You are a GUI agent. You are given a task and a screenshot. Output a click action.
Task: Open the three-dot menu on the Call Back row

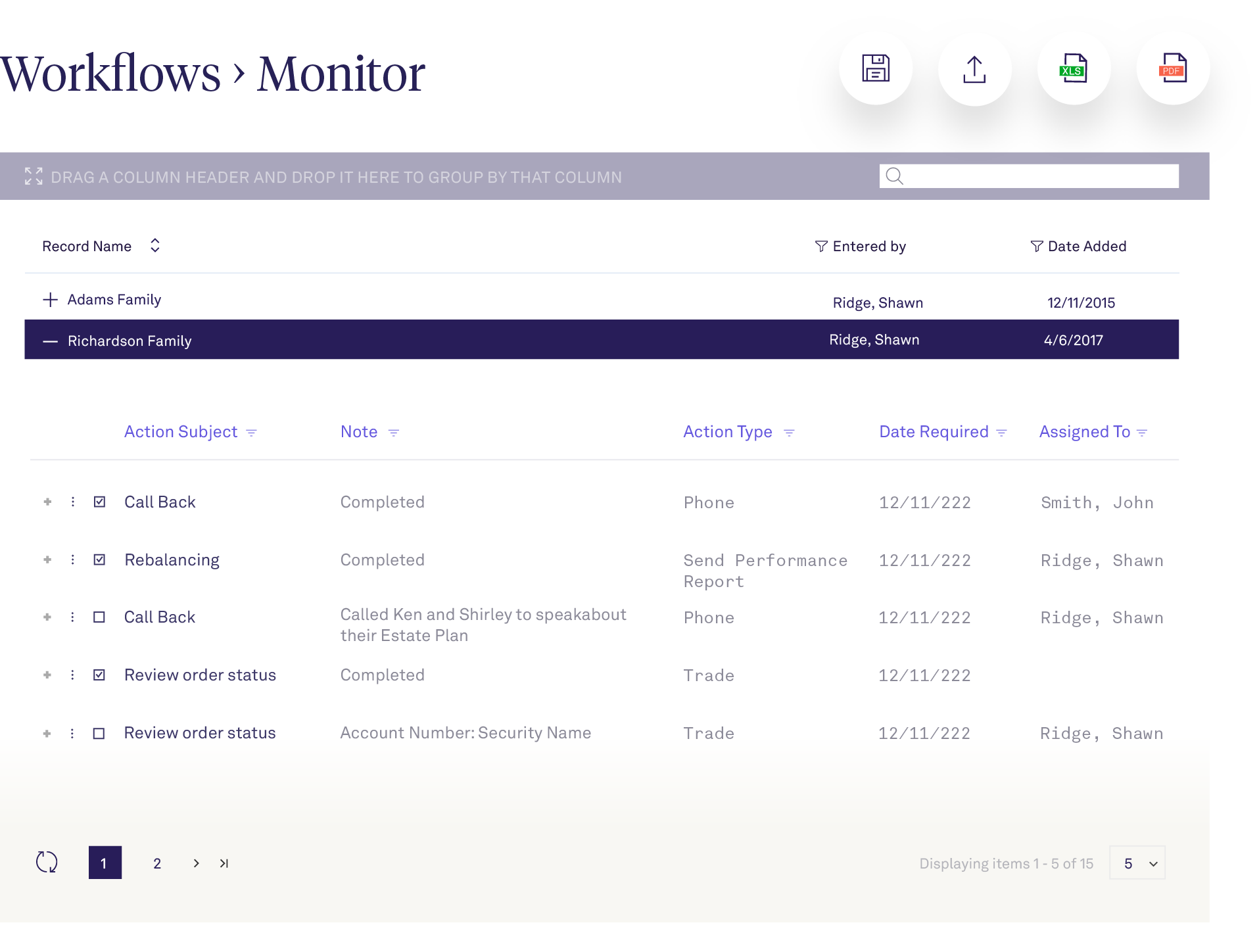(x=73, y=502)
